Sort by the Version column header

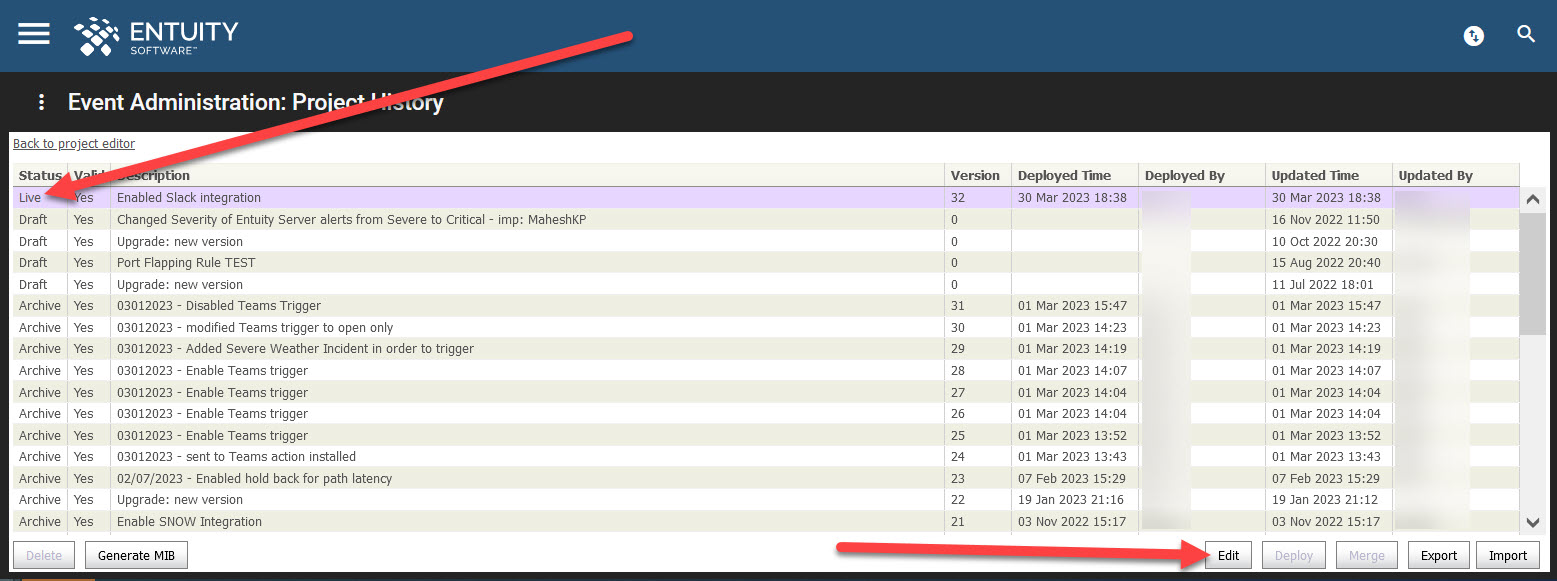[978, 175]
